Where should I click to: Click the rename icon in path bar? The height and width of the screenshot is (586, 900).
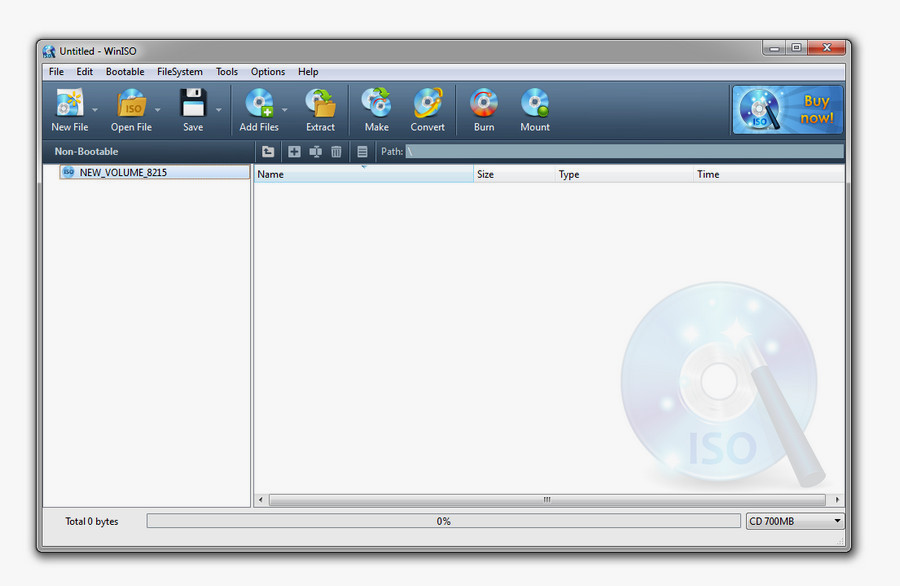click(315, 152)
